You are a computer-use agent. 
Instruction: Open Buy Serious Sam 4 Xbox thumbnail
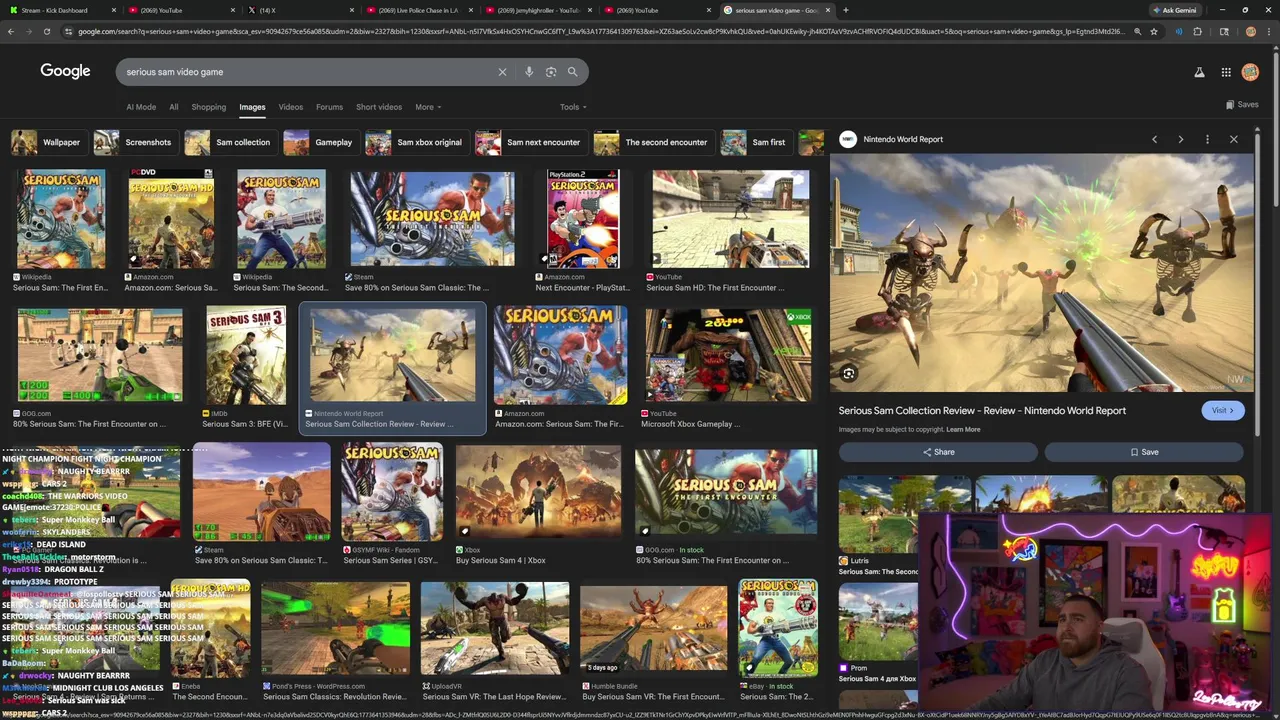coord(538,492)
